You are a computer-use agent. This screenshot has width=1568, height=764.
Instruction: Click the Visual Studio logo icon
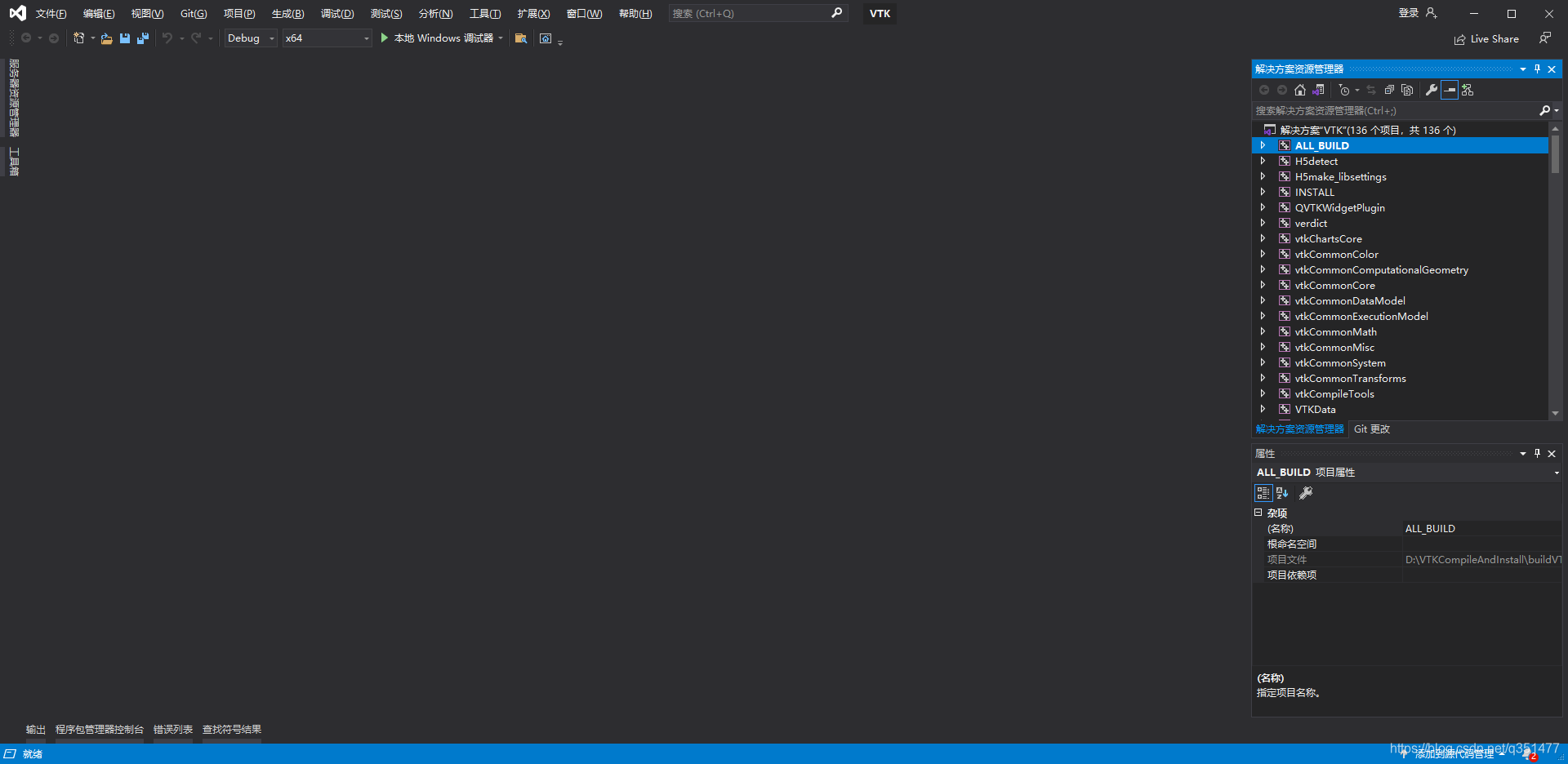pos(17,13)
